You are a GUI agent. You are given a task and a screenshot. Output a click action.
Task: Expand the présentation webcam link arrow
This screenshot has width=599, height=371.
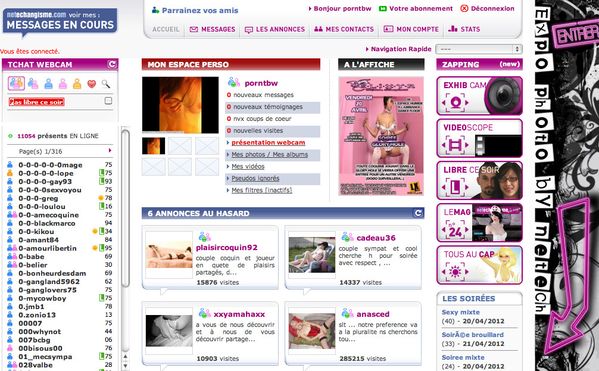click(x=228, y=143)
